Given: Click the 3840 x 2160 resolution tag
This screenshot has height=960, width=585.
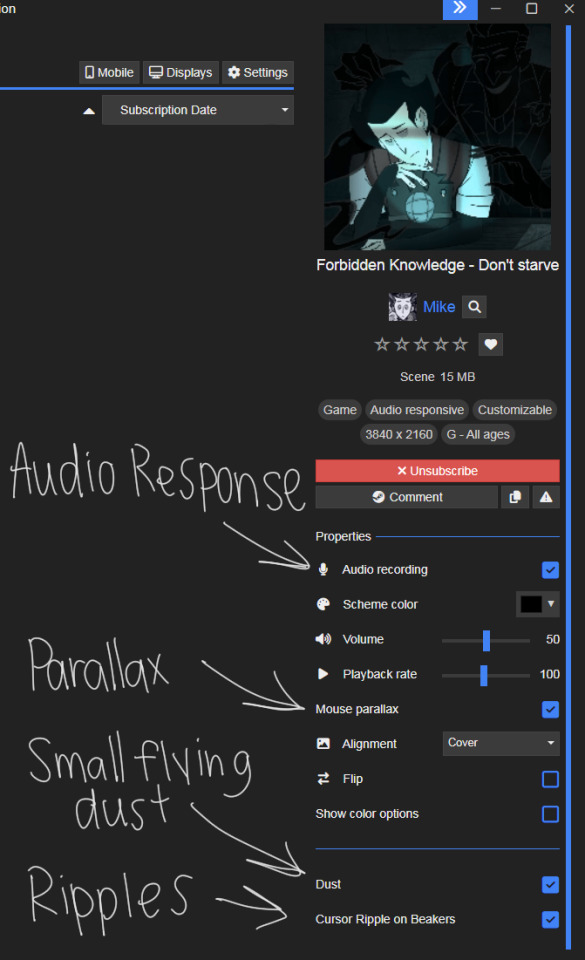Looking at the screenshot, I should click(398, 434).
